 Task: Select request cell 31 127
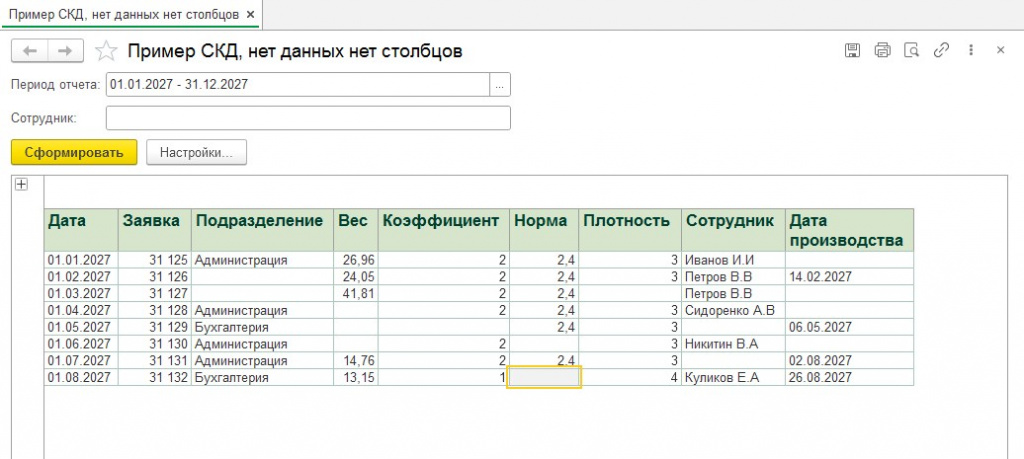[155, 293]
